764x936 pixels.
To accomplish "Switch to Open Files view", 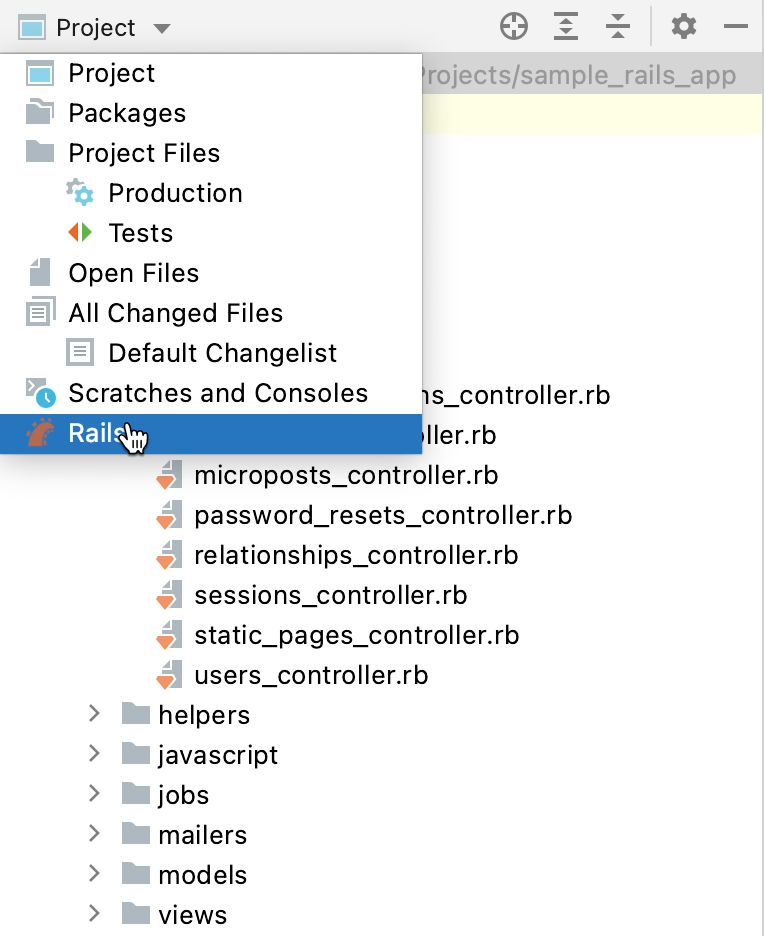I will tap(133, 273).
